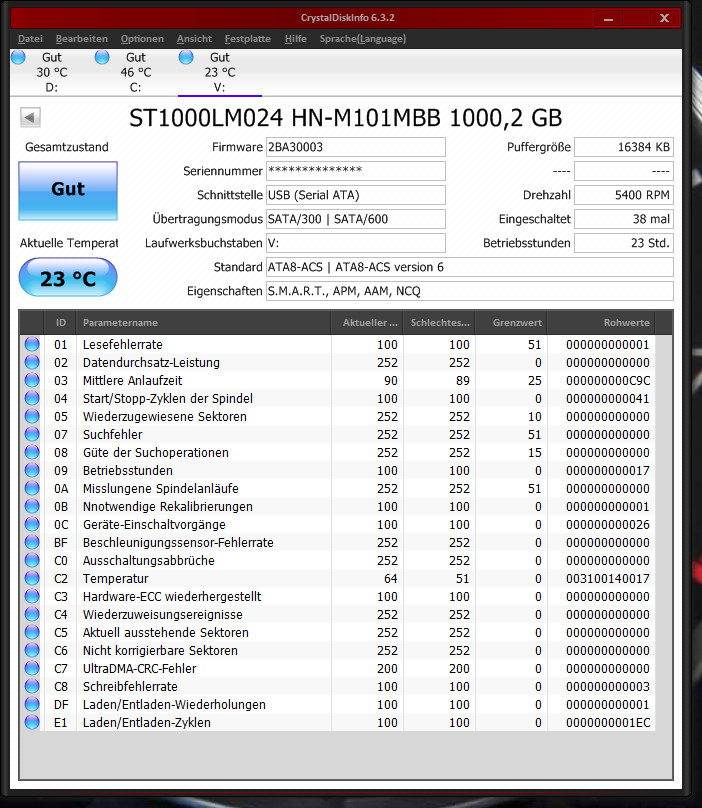
Task: Click status orb for Nicht korrigierbare Sektoren
Action: coord(32,650)
